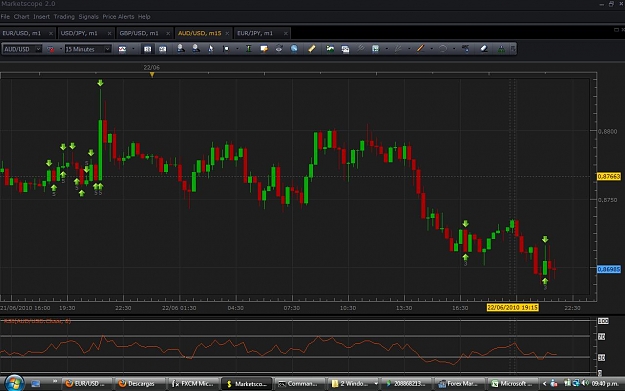Open the Descargas window from the taskbar
625x391 pixels.
tap(140, 383)
